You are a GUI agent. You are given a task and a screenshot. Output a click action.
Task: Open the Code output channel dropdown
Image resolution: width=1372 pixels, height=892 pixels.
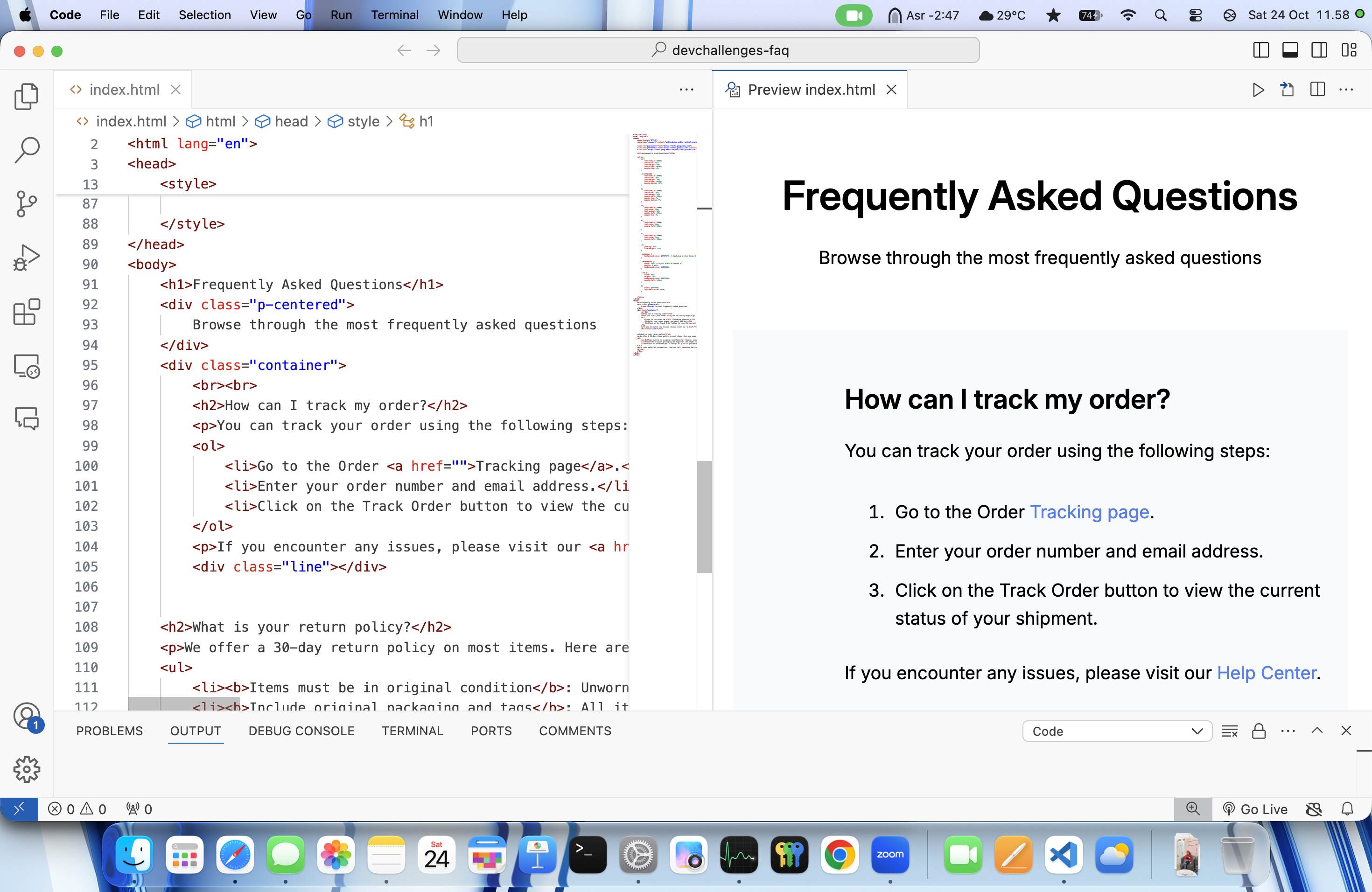click(x=1117, y=731)
